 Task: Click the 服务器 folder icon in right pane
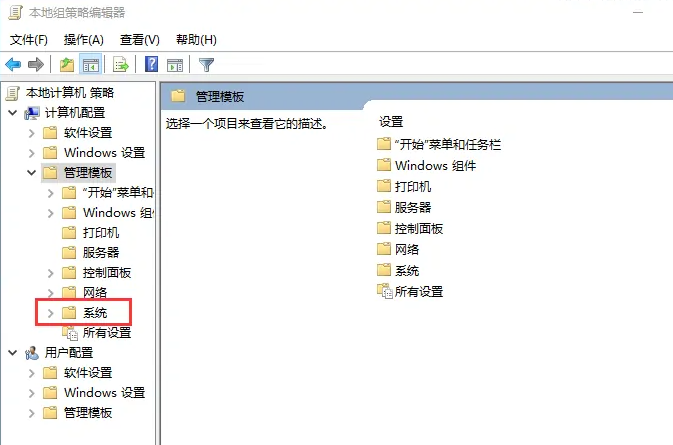[384, 207]
